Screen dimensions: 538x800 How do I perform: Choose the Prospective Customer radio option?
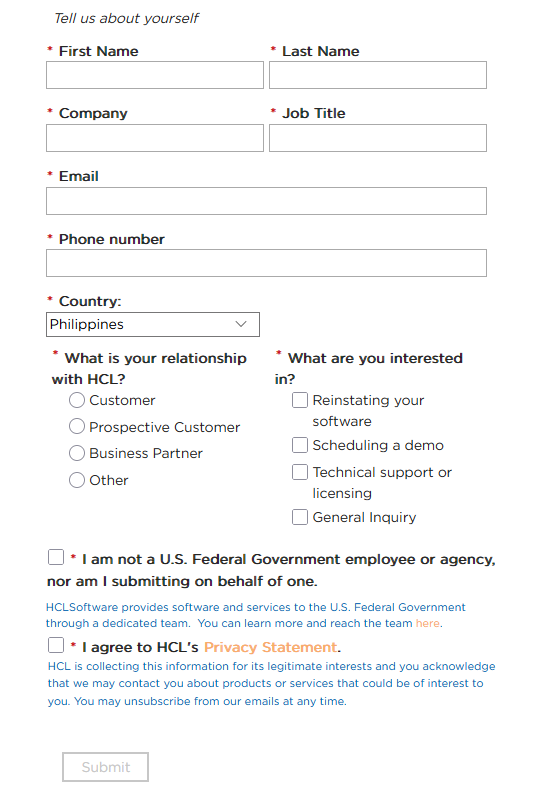77,427
